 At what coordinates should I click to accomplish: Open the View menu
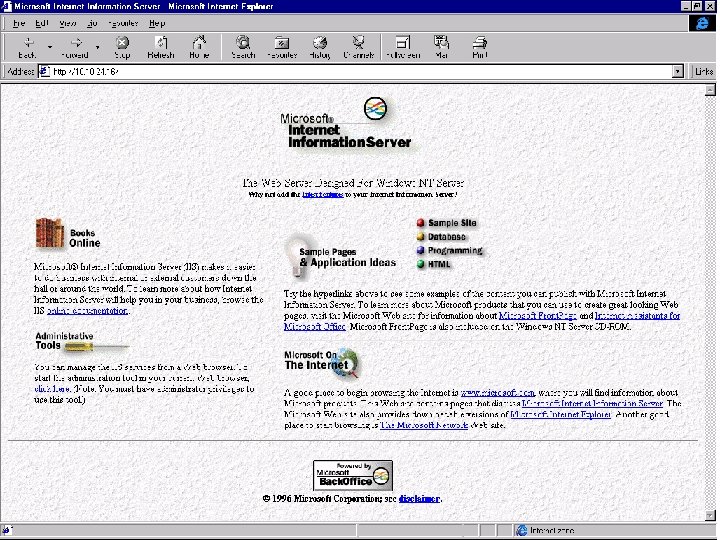68,23
